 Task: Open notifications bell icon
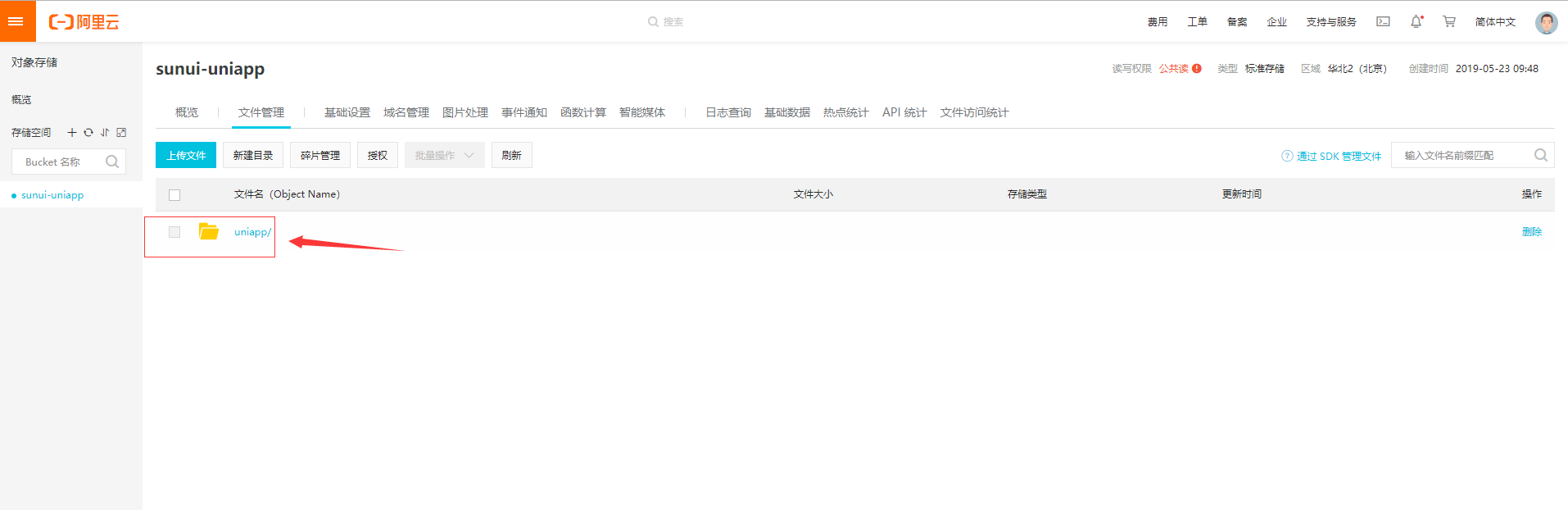1416,21
